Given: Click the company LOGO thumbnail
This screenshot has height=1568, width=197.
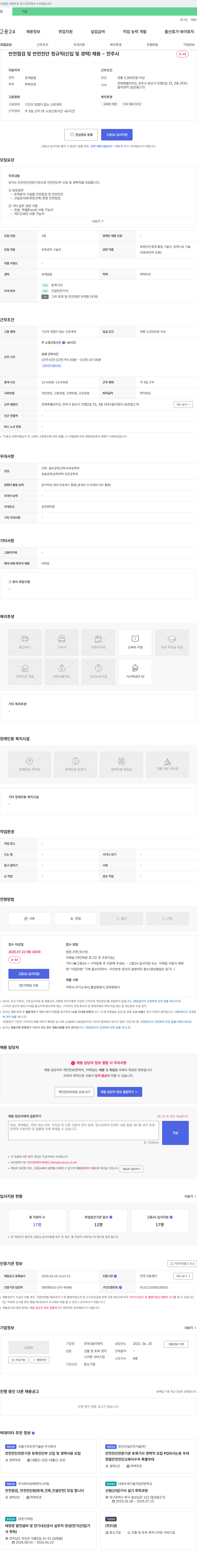Looking at the screenshot, I should pyautogui.click(x=29, y=1348).
